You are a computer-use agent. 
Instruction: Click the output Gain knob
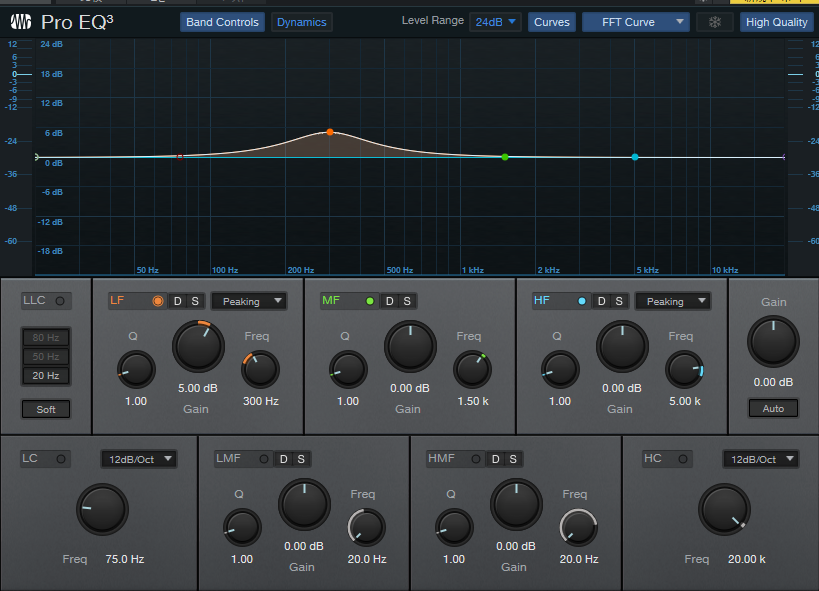774,342
